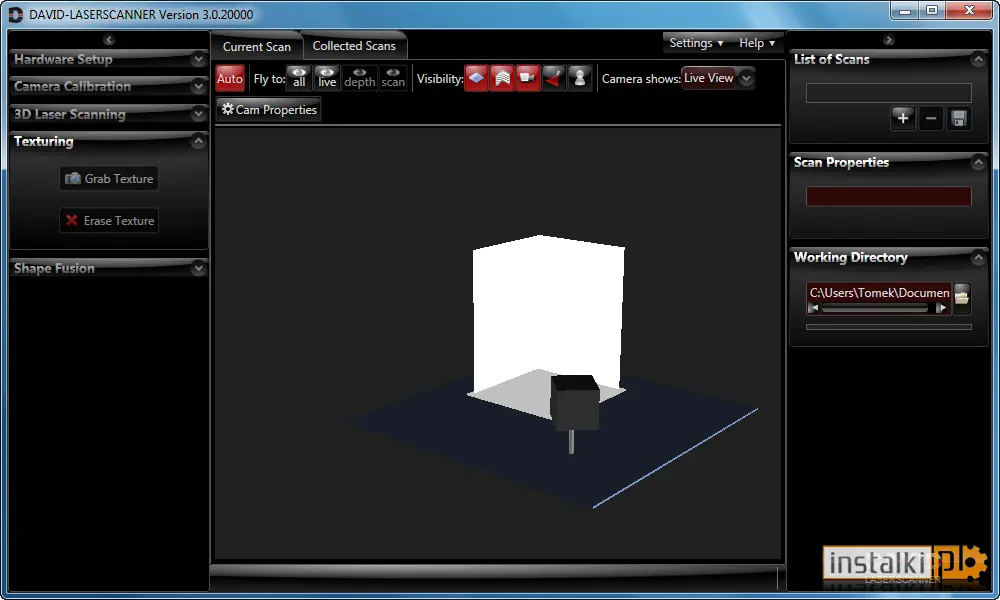This screenshot has width=1000, height=600.
Task: Toggle calibration panels visibility
Action: tap(502, 78)
